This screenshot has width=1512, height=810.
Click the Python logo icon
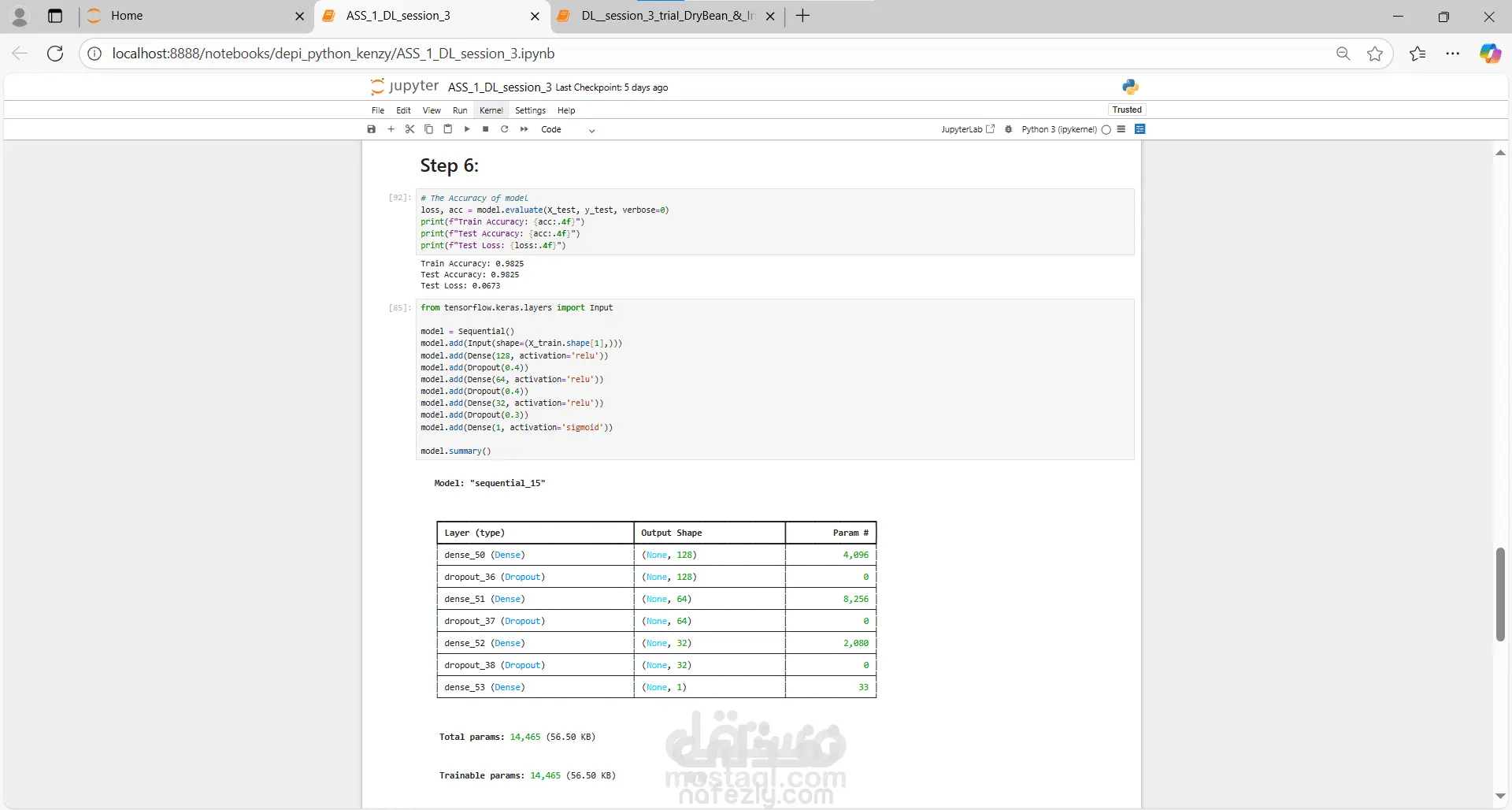pos(1131,87)
